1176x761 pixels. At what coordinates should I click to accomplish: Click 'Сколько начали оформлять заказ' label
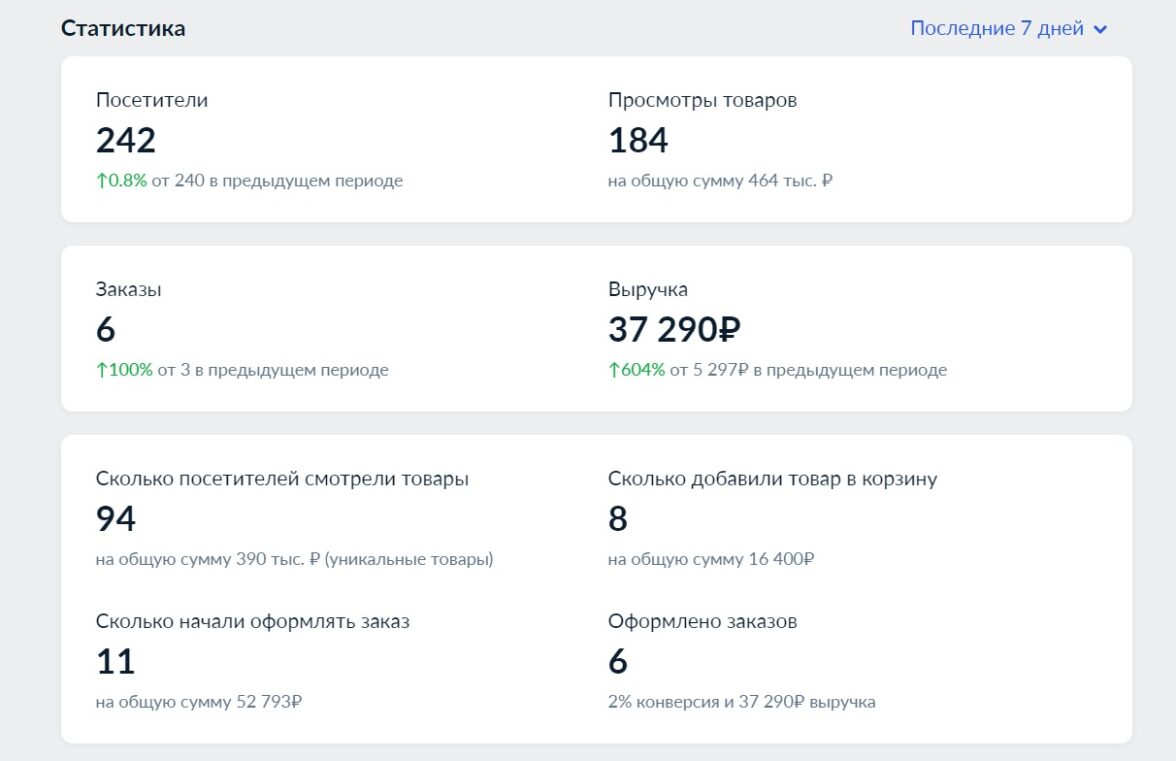253,621
